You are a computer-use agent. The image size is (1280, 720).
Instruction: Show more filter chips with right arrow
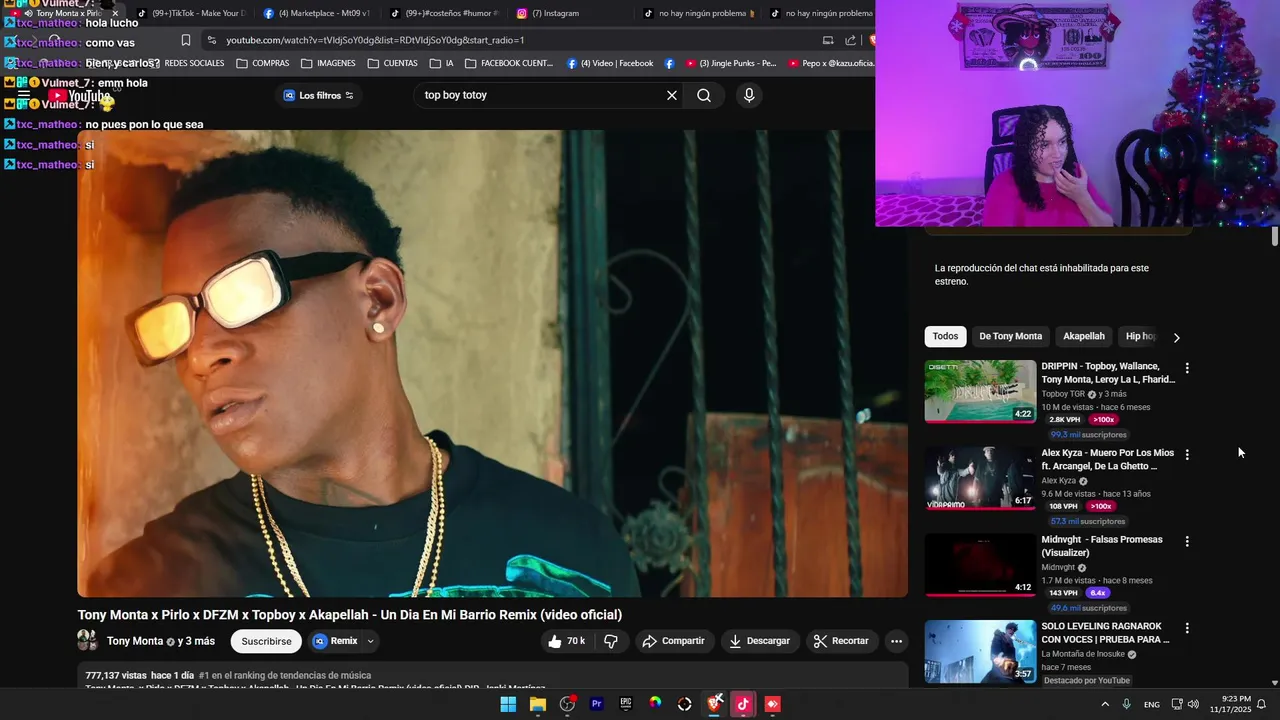click(x=1176, y=337)
